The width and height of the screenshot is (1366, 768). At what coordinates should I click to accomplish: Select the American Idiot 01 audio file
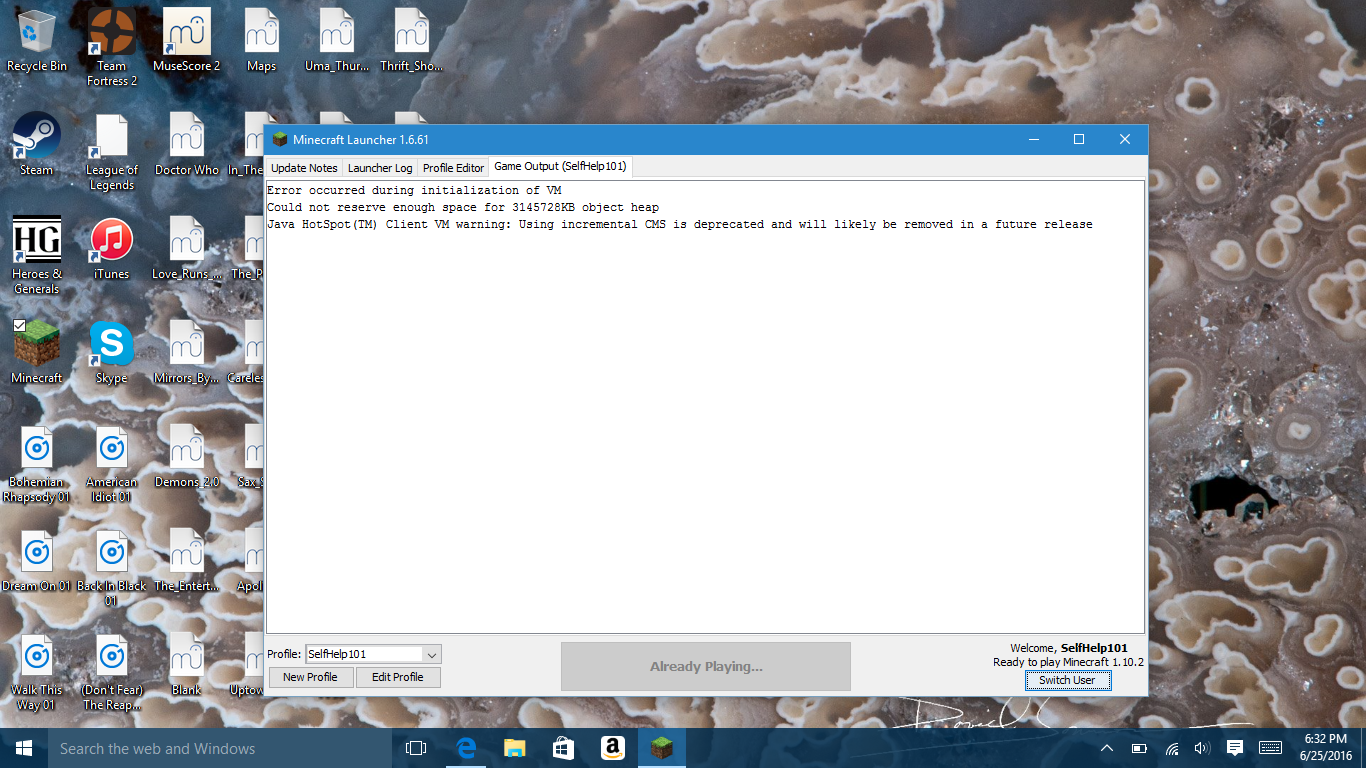[x=112, y=464]
